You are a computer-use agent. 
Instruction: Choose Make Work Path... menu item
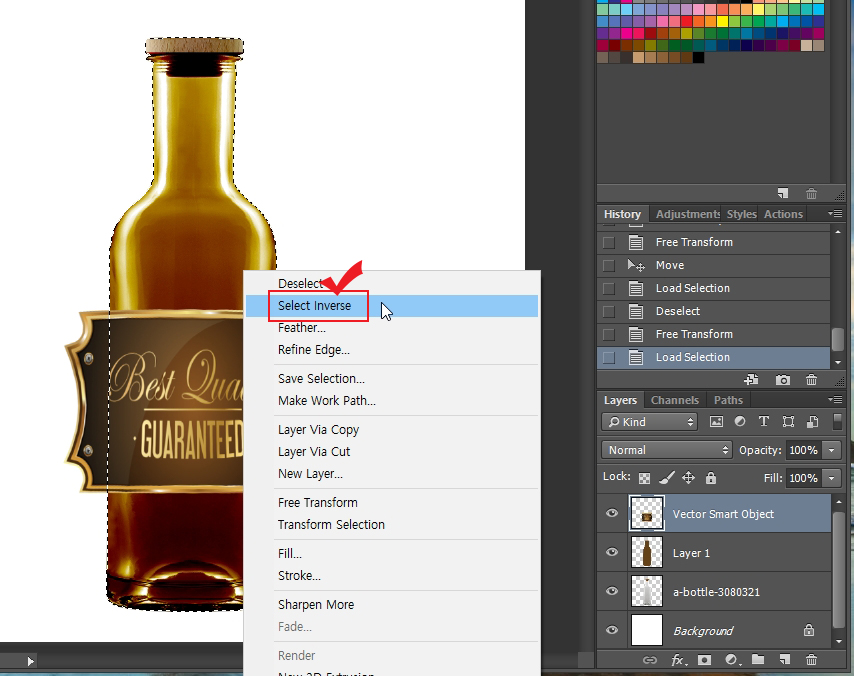point(327,401)
